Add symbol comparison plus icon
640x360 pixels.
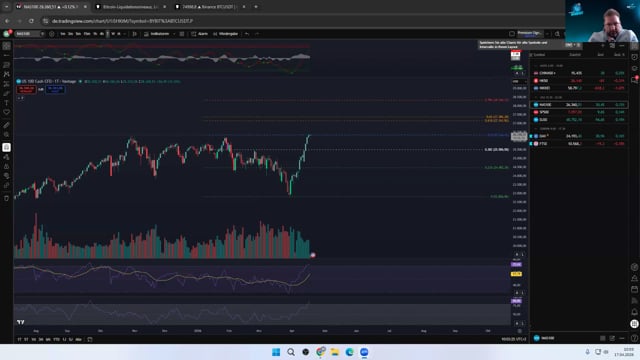pos(52,34)
